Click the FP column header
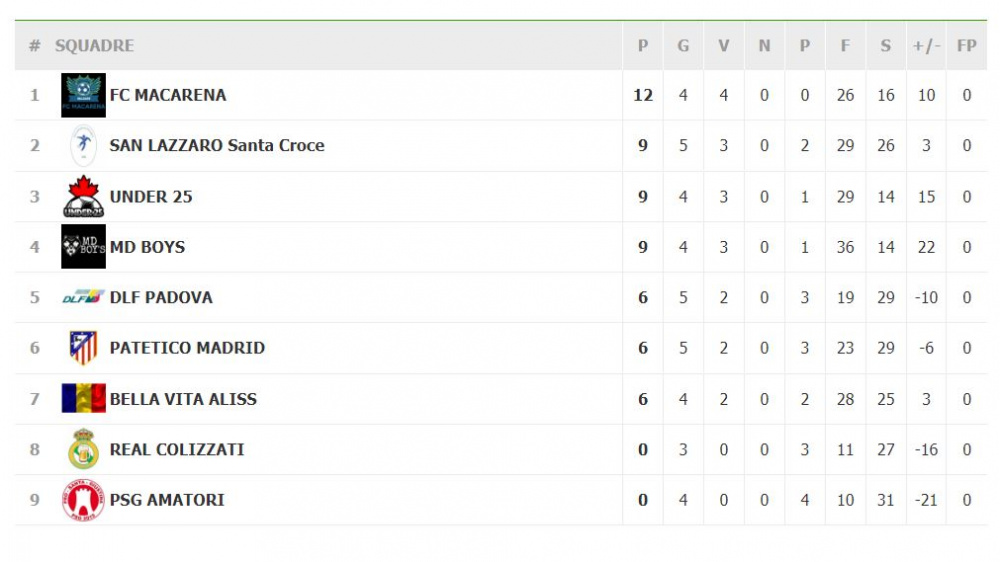Image resolution: width=1000 pixels, height=562 pixels. (x=967, y=46)
